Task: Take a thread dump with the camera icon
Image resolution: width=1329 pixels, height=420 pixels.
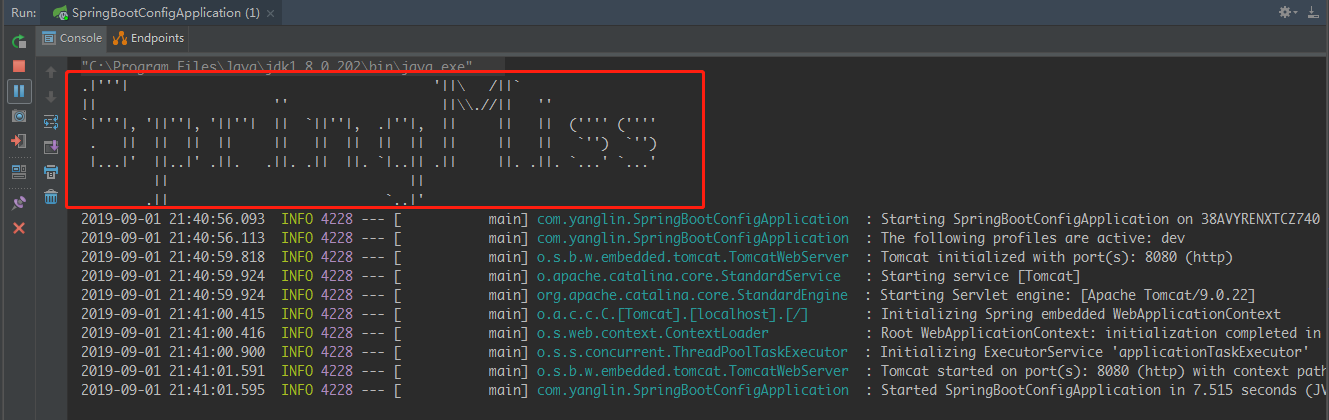Action: pyautogui.click(x=18, y=116)
